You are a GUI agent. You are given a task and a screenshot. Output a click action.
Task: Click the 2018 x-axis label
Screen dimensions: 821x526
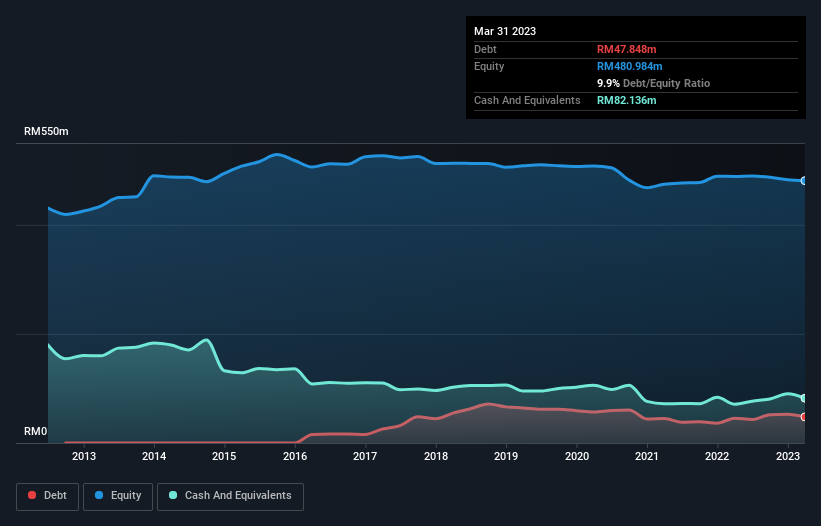click(x=436, y=456)
